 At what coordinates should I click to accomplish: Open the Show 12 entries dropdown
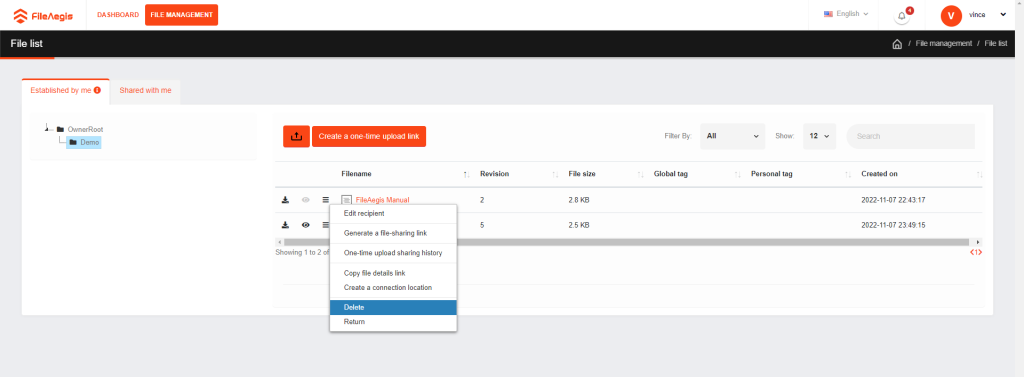[820, 136]
